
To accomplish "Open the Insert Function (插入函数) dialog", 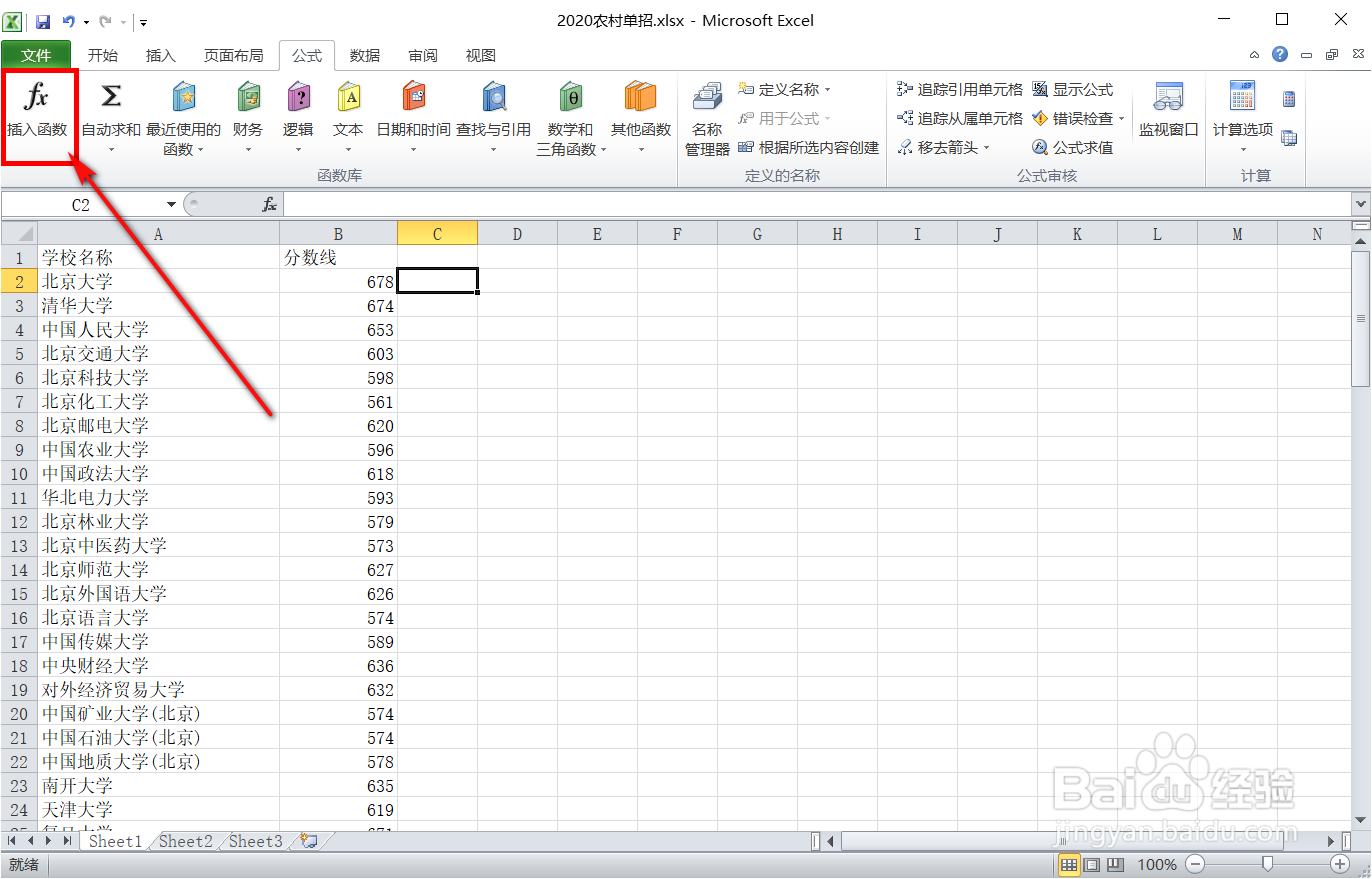I will (38, 112).
